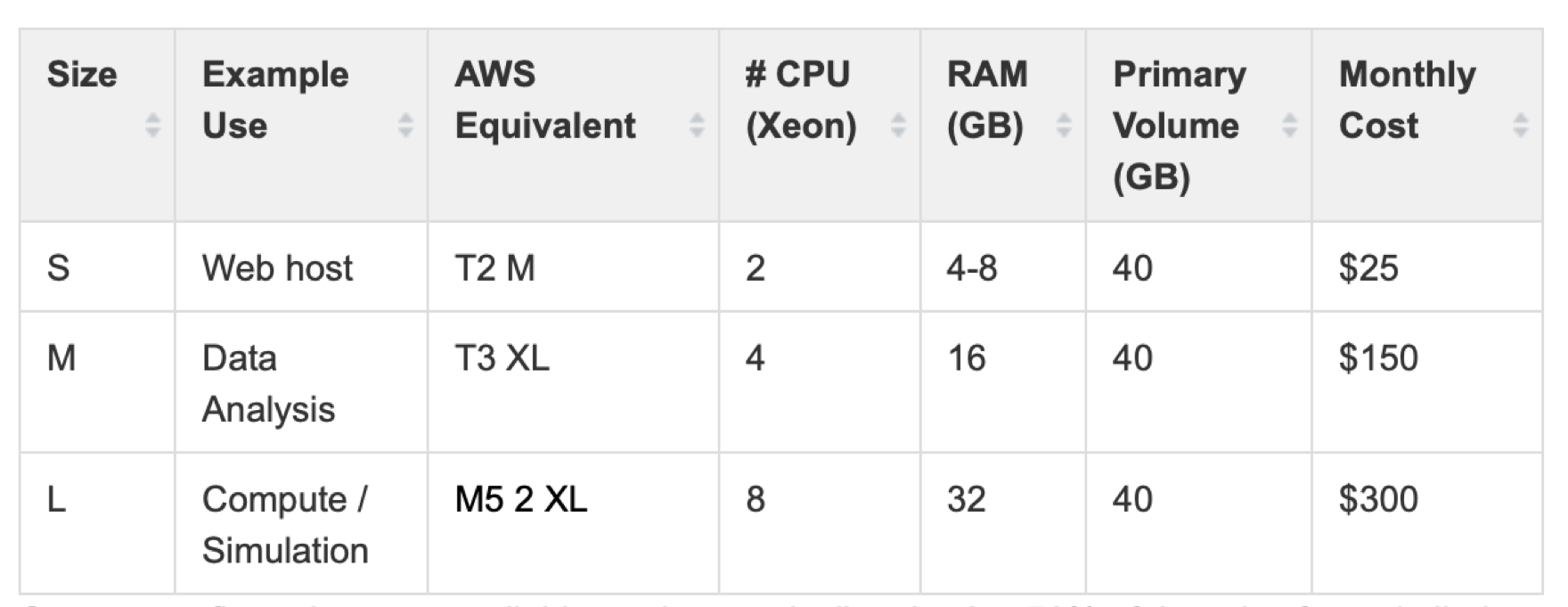Click the AWS Equivalent header label
The height and width of the screenshot is (607, 1568).
coord(545,100)
